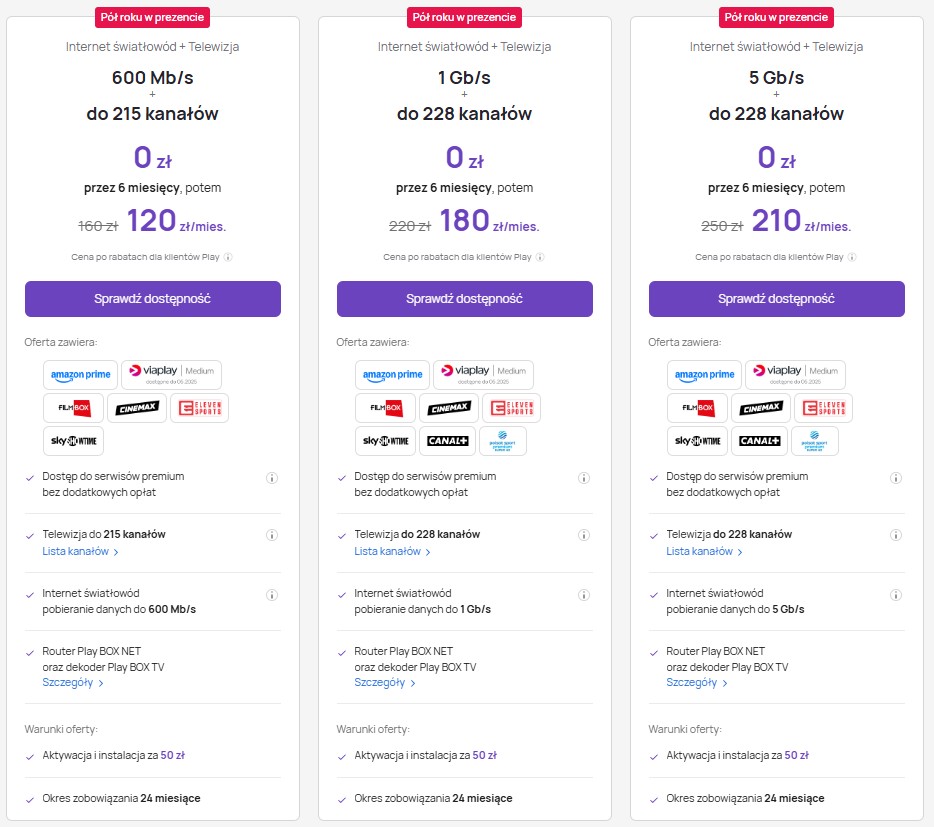This screenshot has height=827, width=934.
Task: Show info for Telewizja do 215 kanałów
Action: click(x=272, y=535)
